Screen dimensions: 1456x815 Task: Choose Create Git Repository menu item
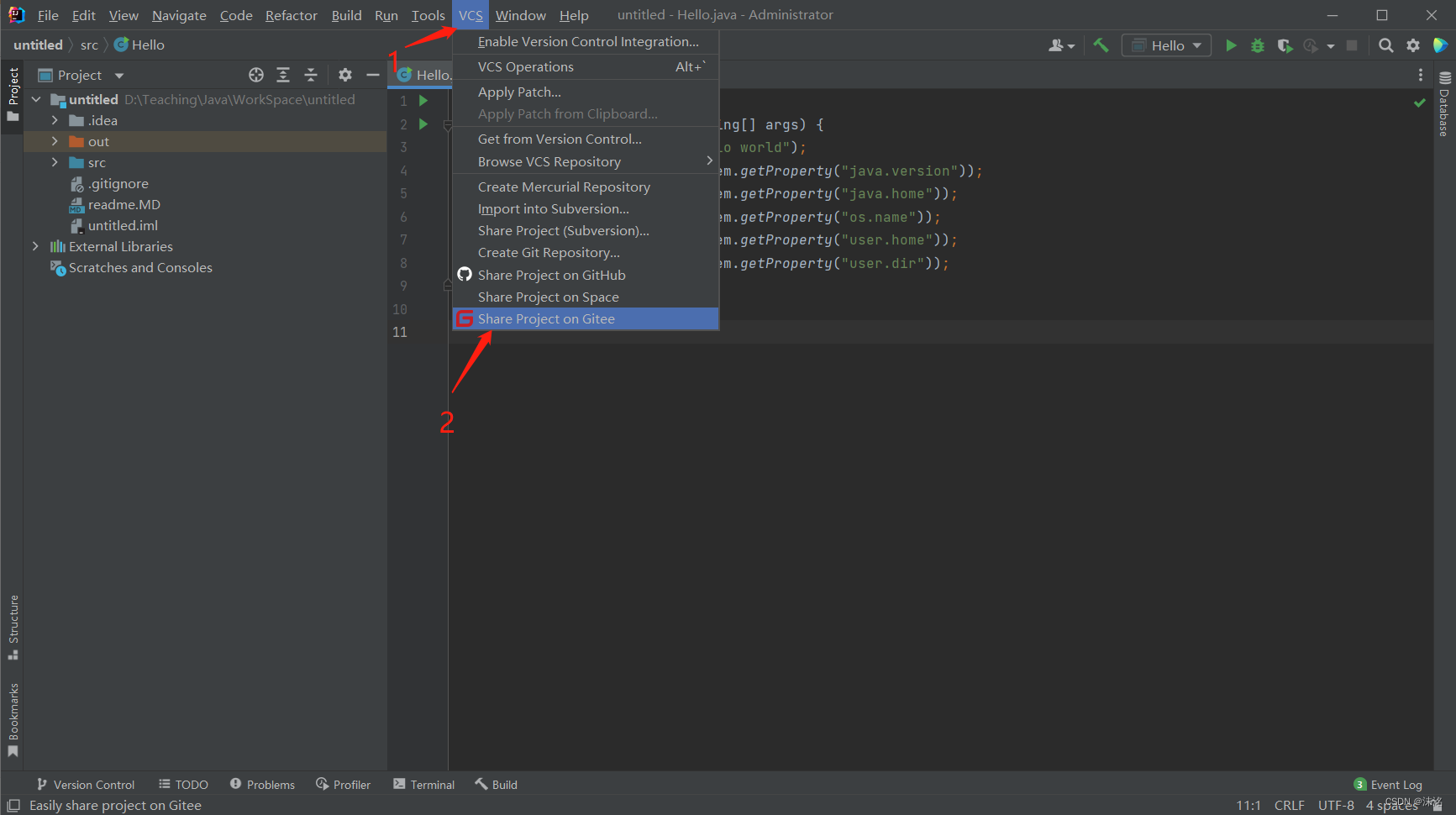coord(586,252)
